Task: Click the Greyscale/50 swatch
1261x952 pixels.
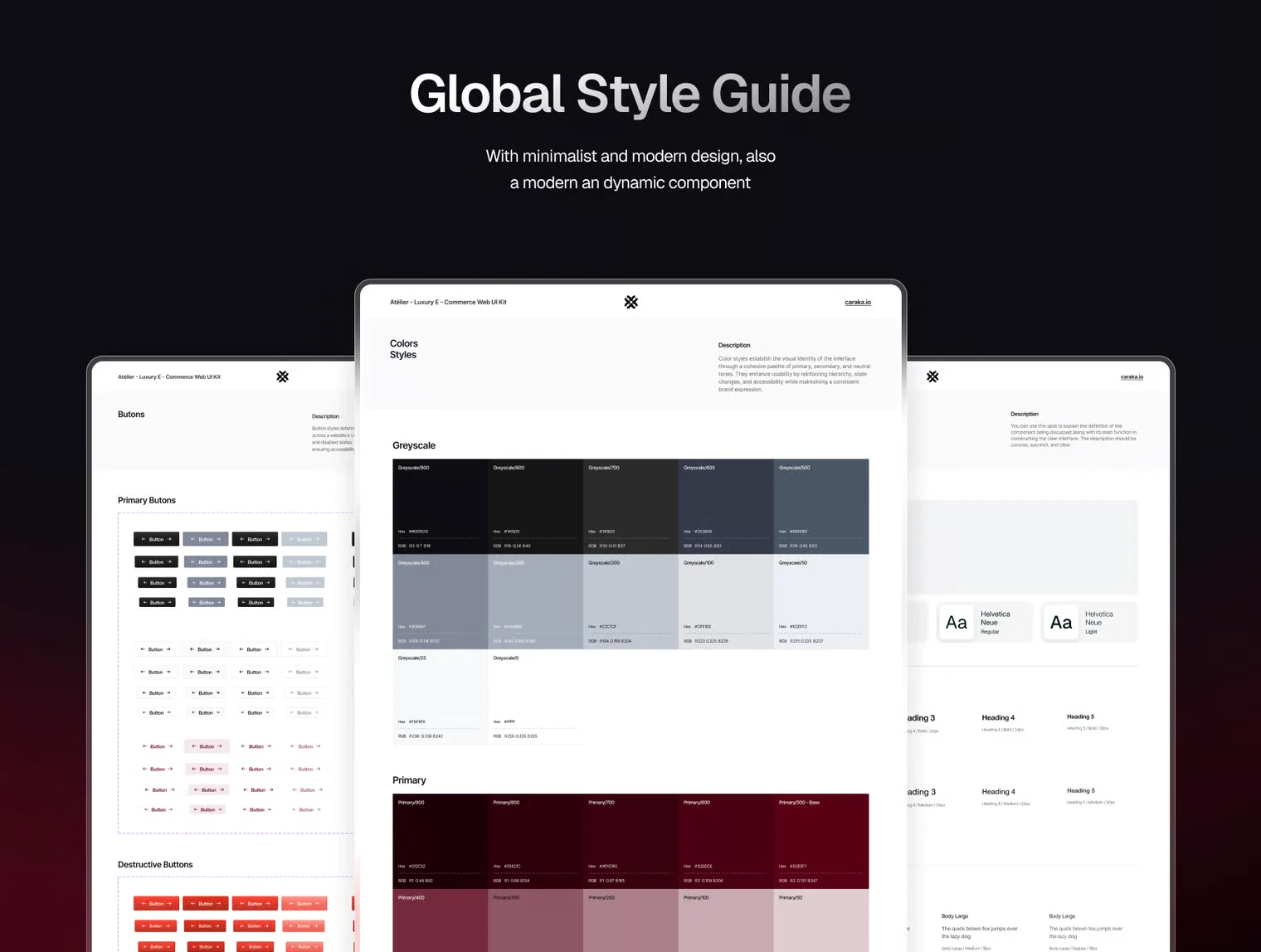Action: point(821,601)
